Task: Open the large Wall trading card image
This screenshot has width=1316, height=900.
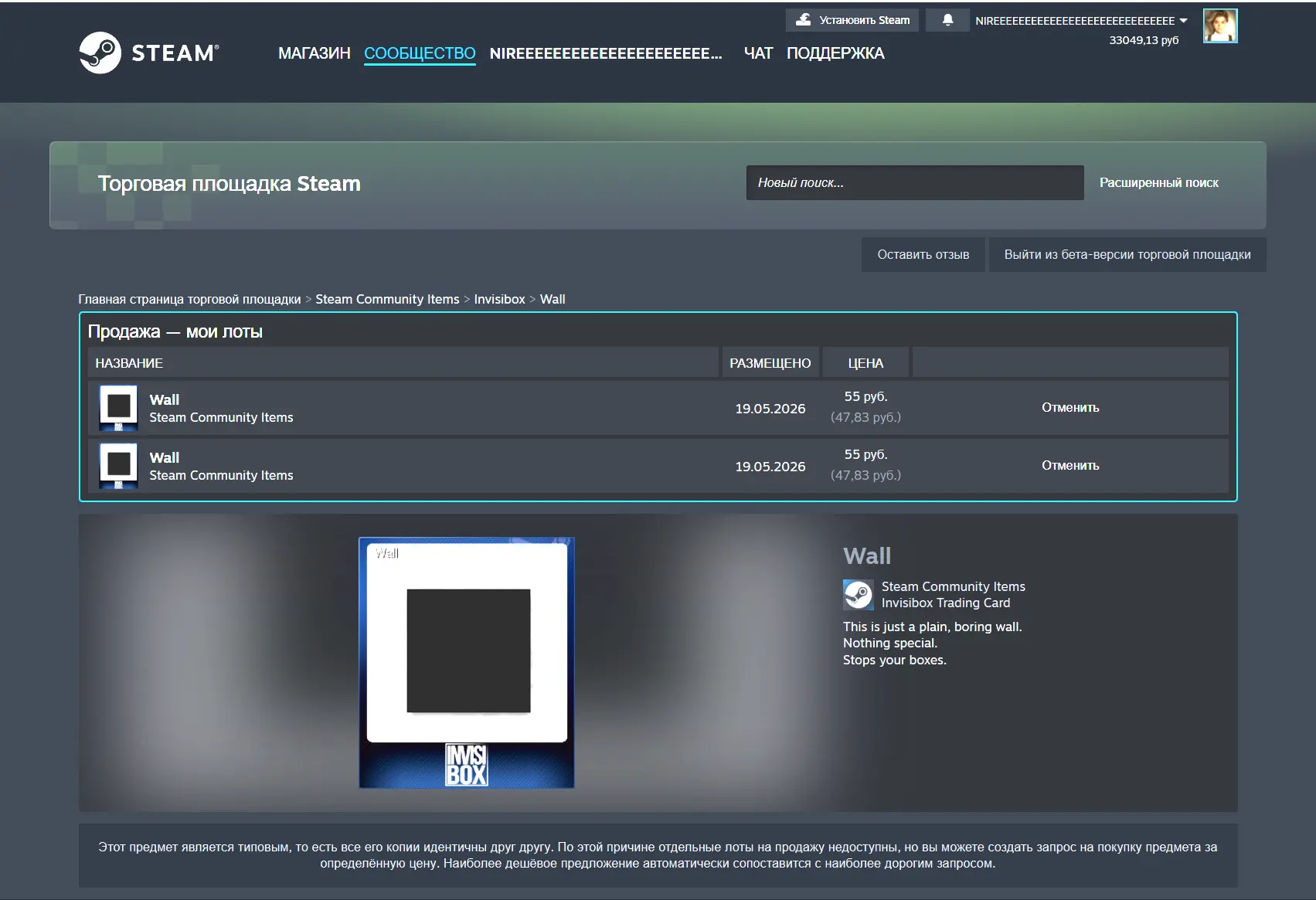Action: (467, 662)
